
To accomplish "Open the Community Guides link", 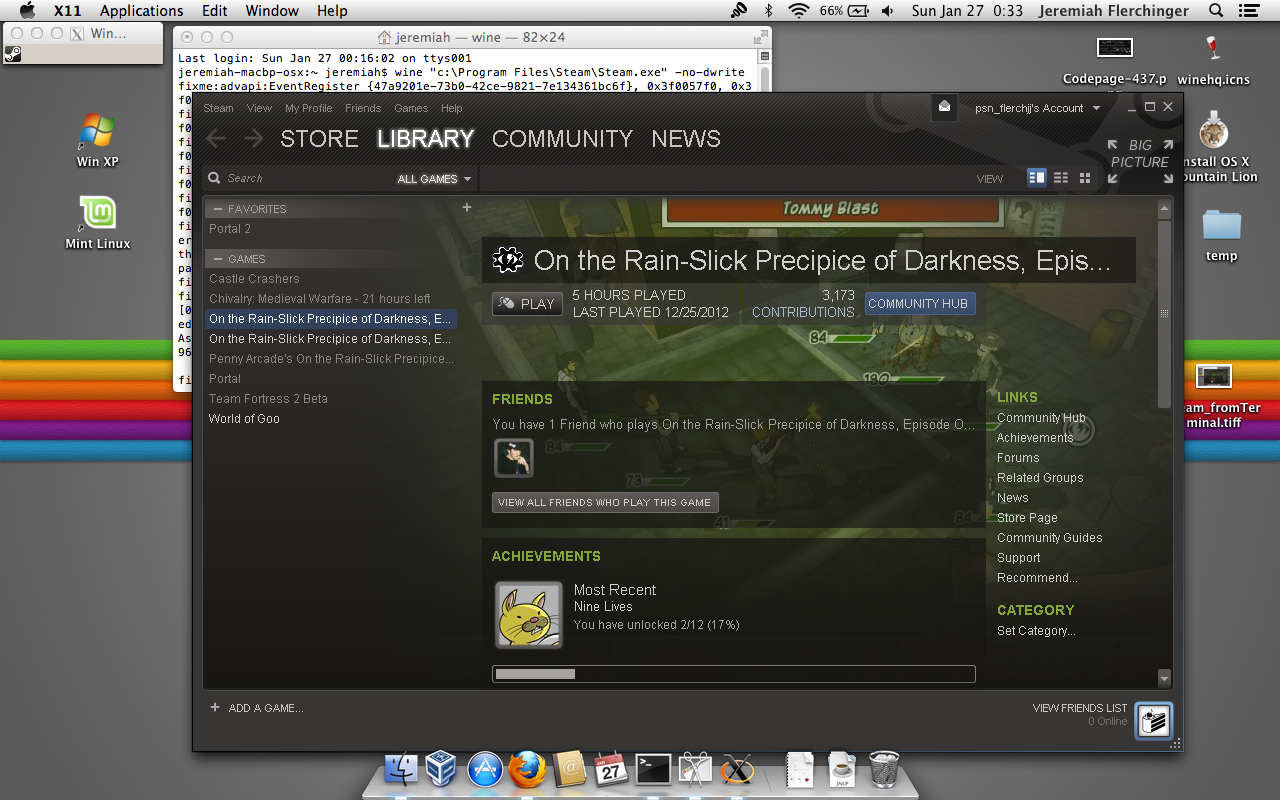I will 1050,538.
